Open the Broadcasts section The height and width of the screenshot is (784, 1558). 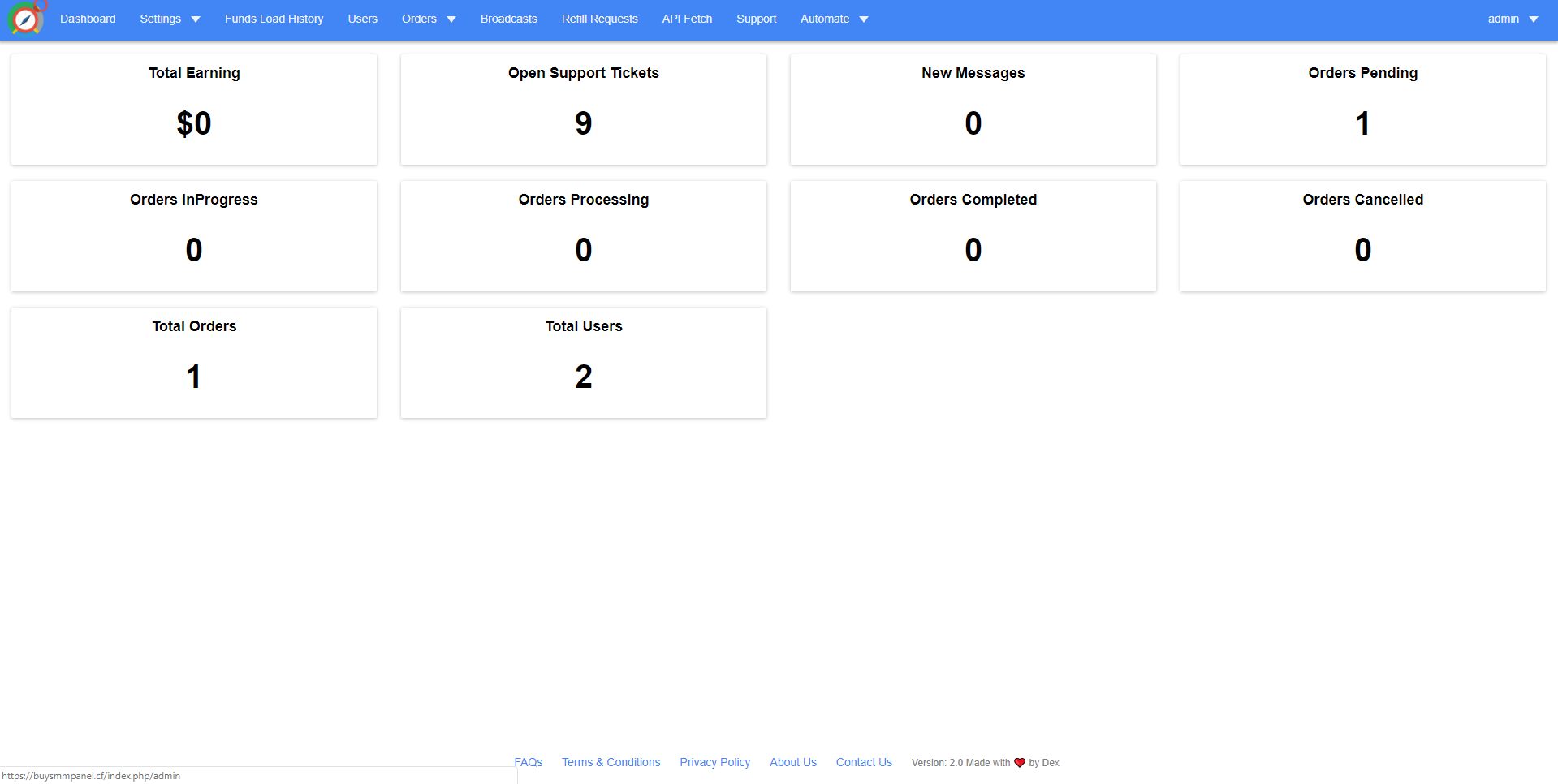[x=508, y=19]
